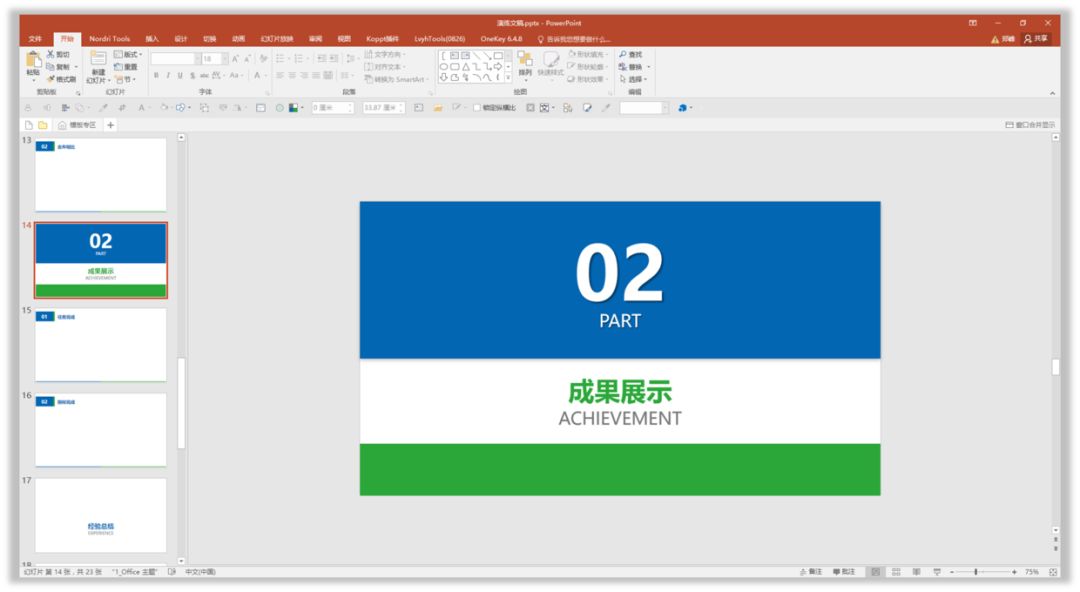
Task: Click the Replace (替换) button
Action: 630,67
